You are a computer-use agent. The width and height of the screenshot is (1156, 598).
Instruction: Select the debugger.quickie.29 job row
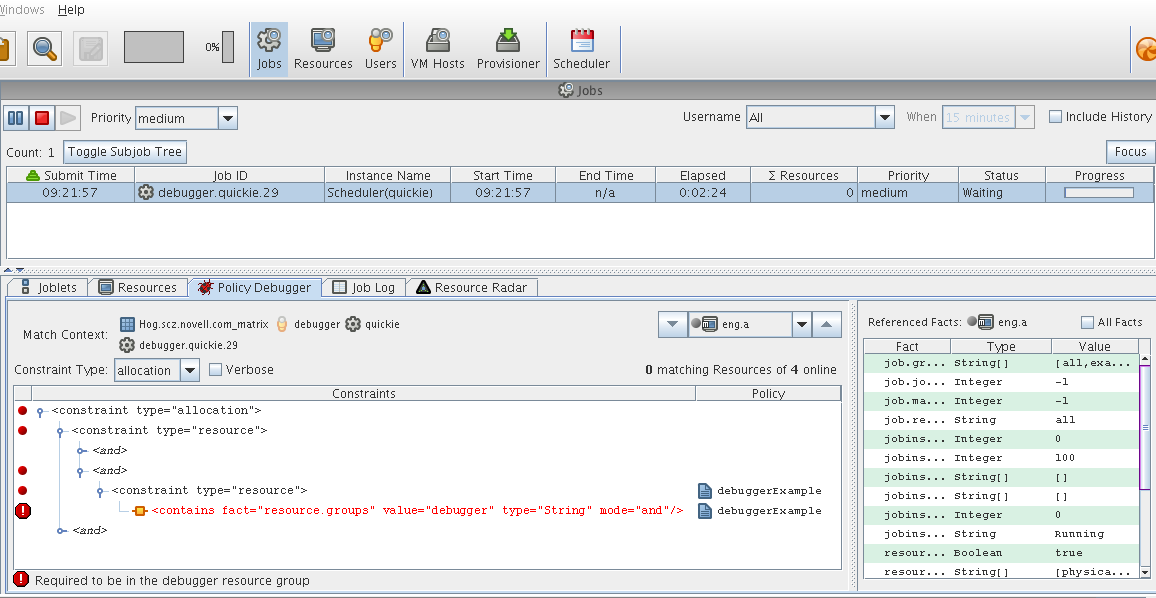pos(580,192)
